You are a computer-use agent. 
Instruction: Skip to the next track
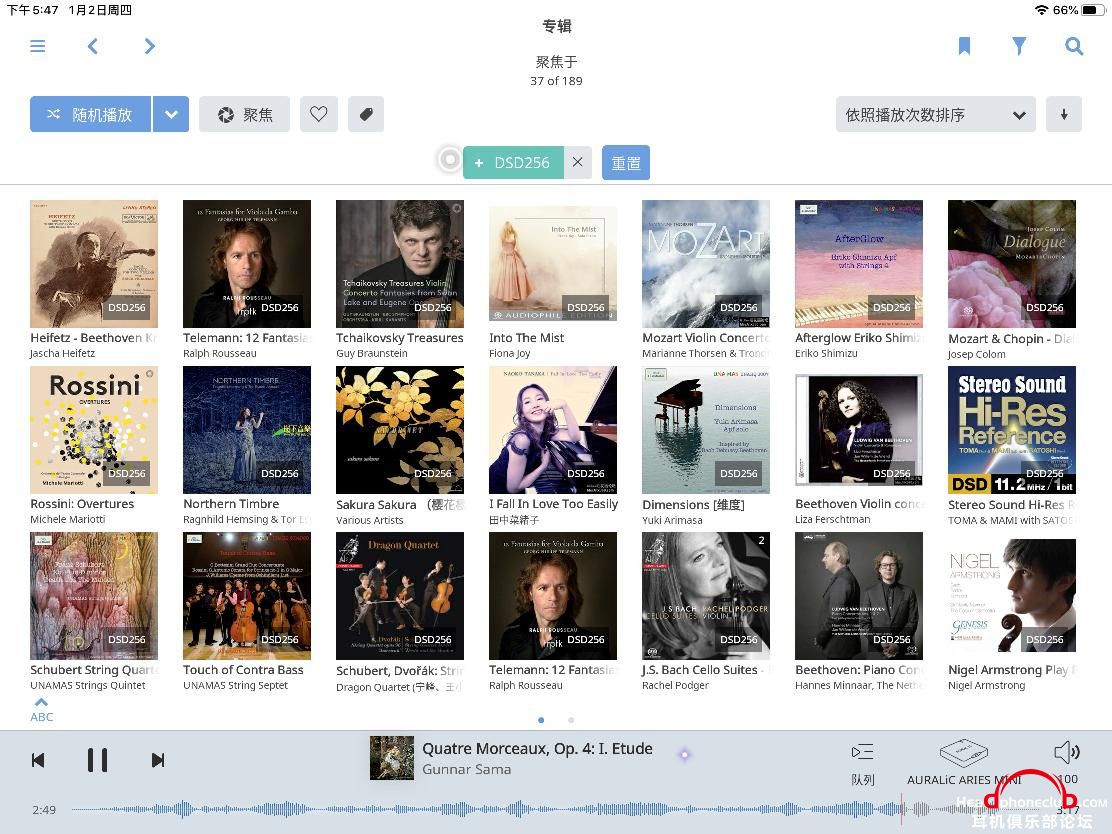pyautogui.click(x=158, y=760)
